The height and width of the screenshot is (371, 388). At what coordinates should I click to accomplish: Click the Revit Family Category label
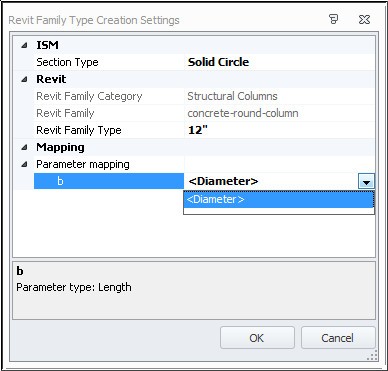89,96
